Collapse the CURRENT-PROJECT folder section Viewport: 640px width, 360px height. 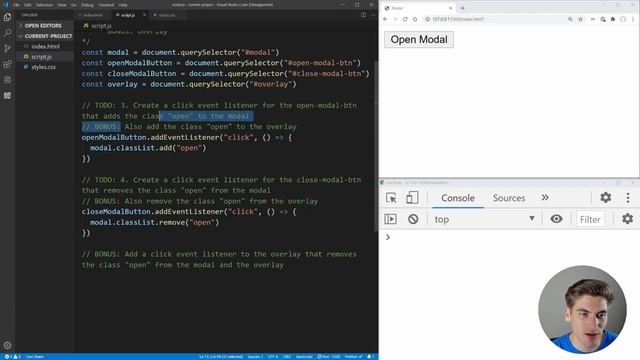click(44, 36)
